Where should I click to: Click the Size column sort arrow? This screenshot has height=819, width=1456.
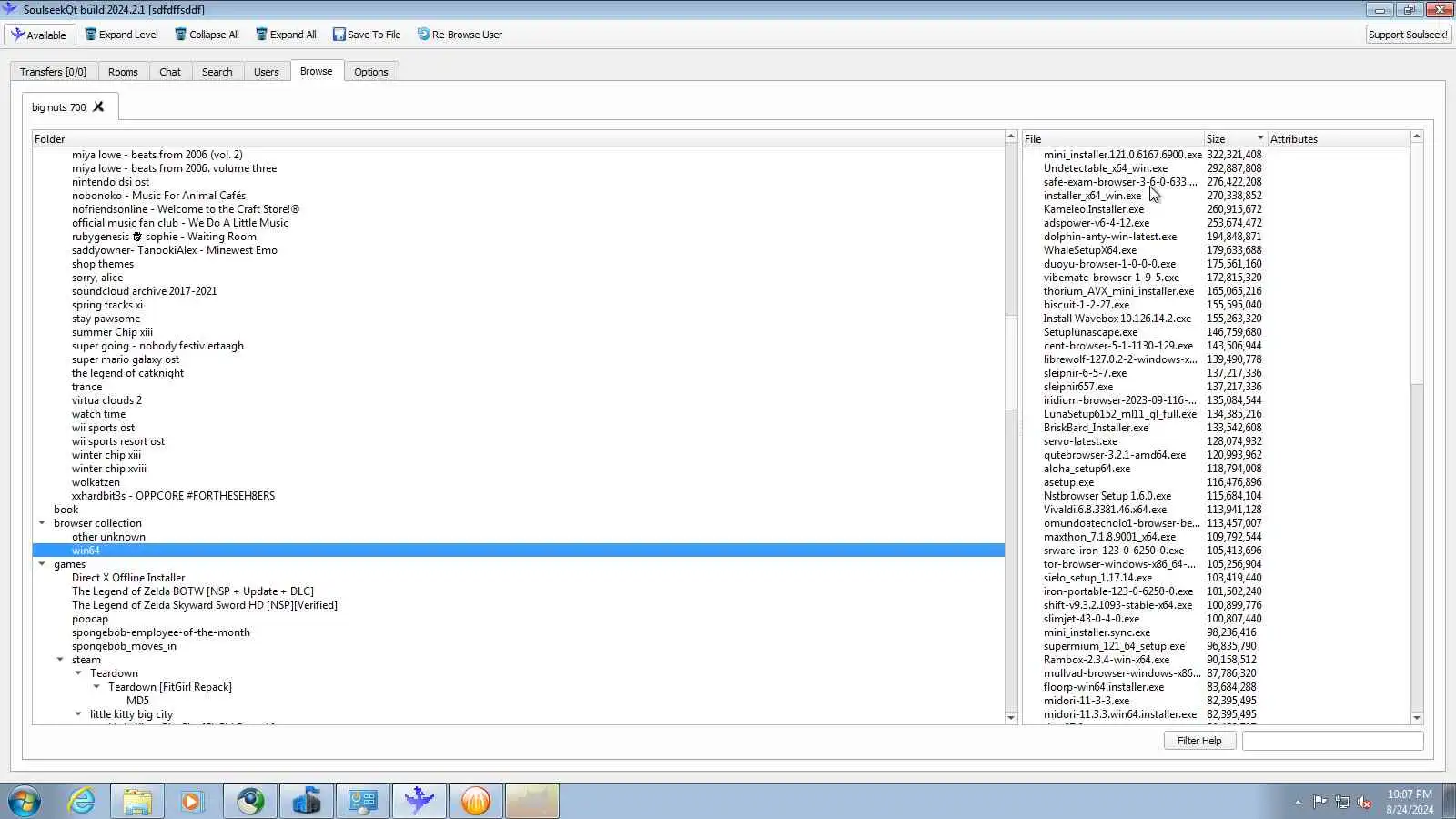(x=1260, y=138)
